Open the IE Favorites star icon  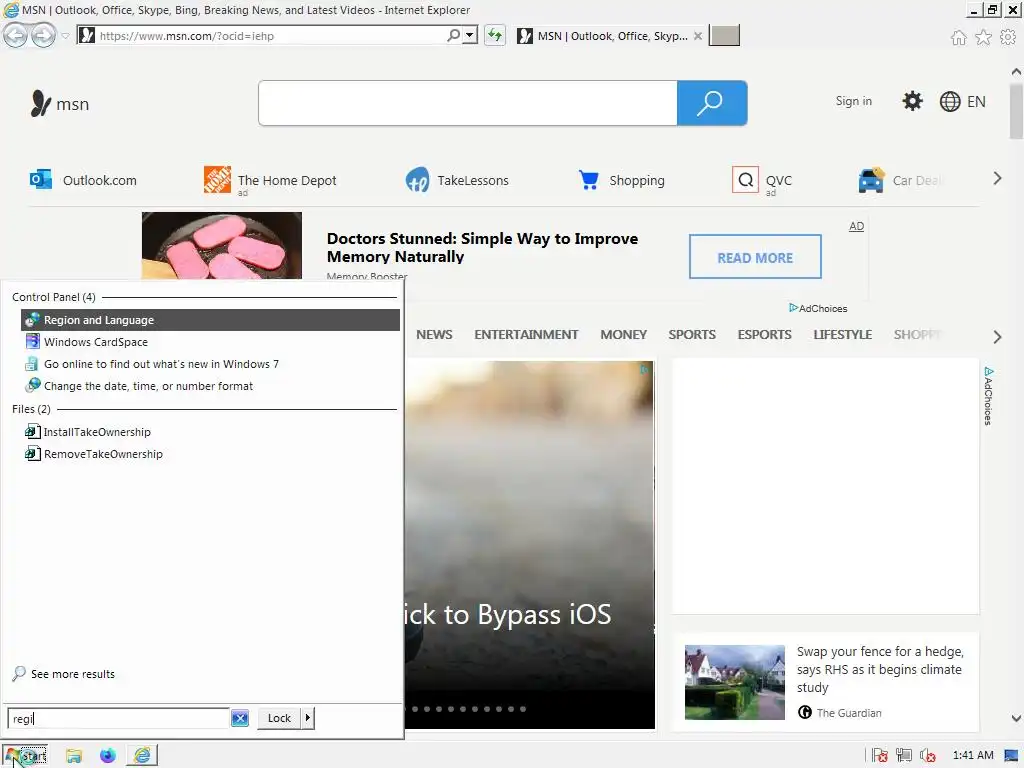coord(983,37)
